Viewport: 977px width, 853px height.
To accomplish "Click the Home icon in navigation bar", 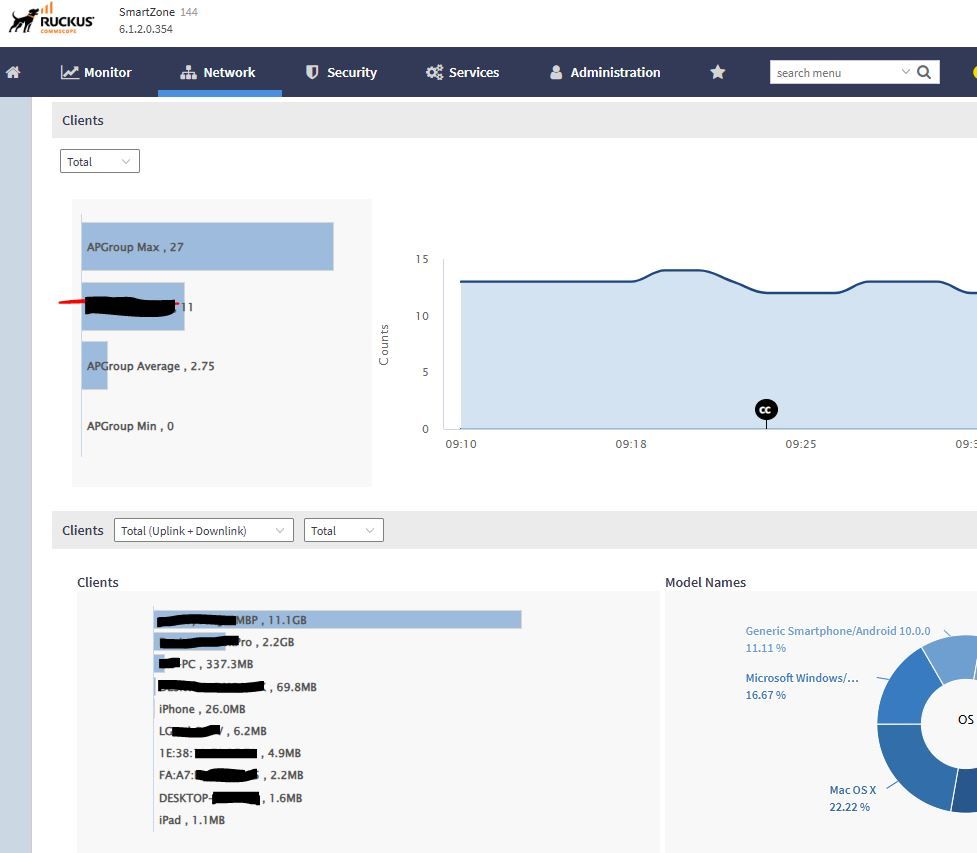I will click(13, 72).
